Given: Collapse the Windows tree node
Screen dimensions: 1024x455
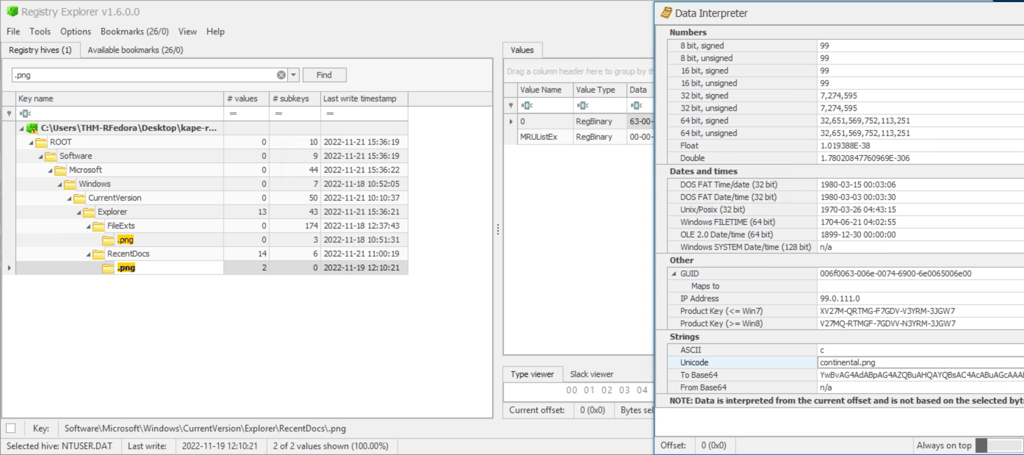Looking at the screenshot, I should point(59,184).
